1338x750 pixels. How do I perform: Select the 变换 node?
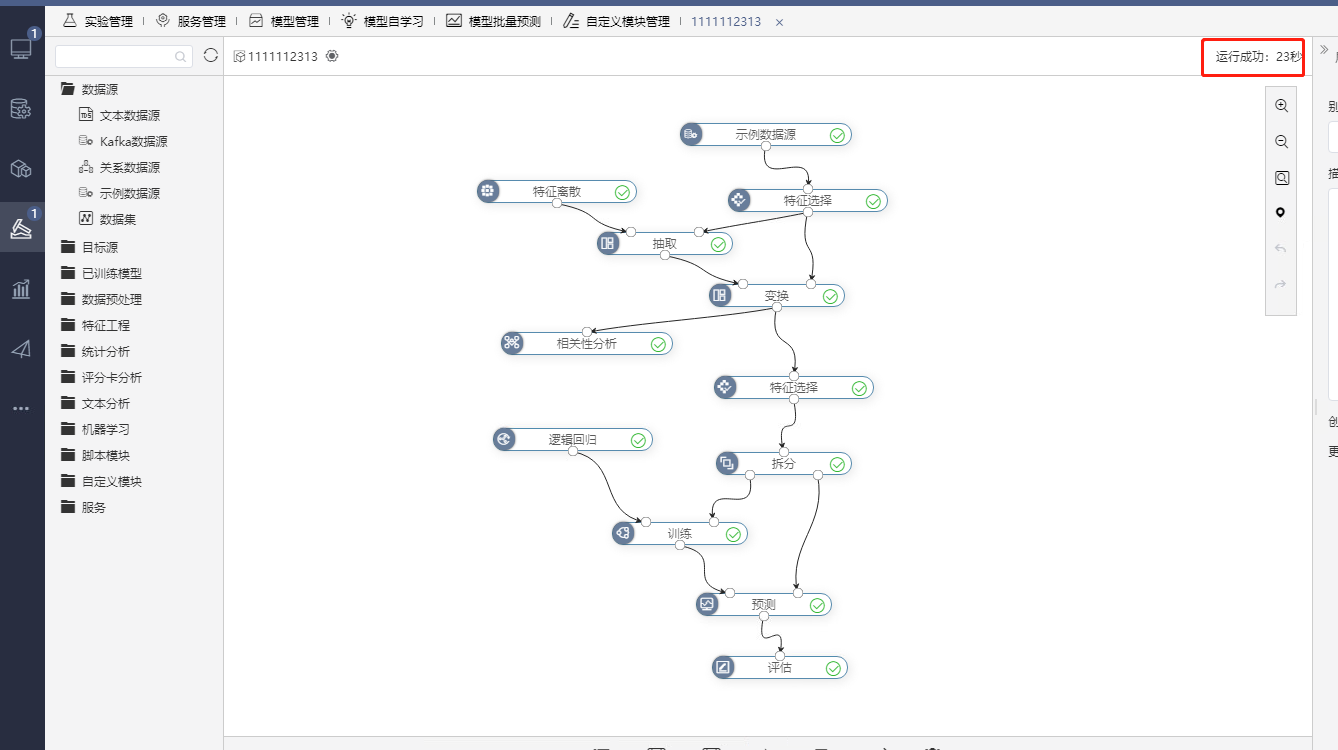coord(777,295)
